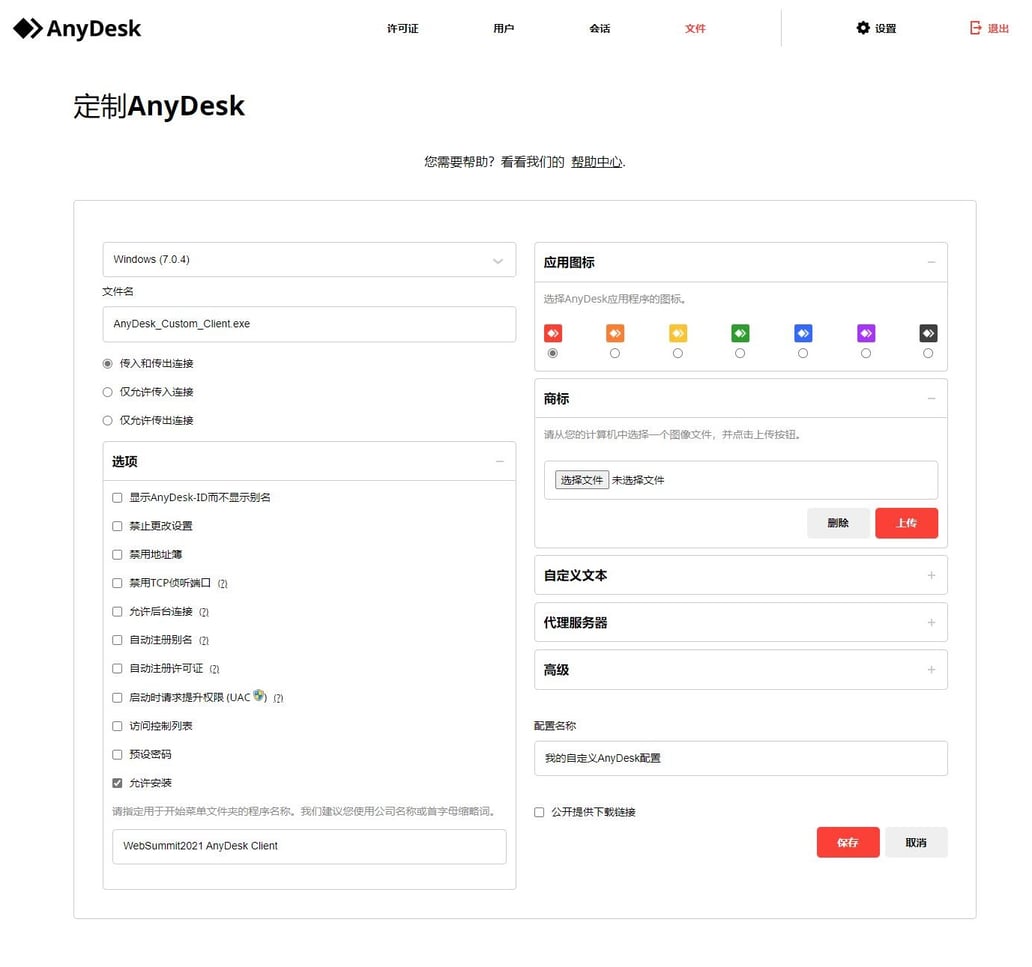1032x967 pixels.
Task: Expand the 高级 section
Action: (x=931, y=670)
